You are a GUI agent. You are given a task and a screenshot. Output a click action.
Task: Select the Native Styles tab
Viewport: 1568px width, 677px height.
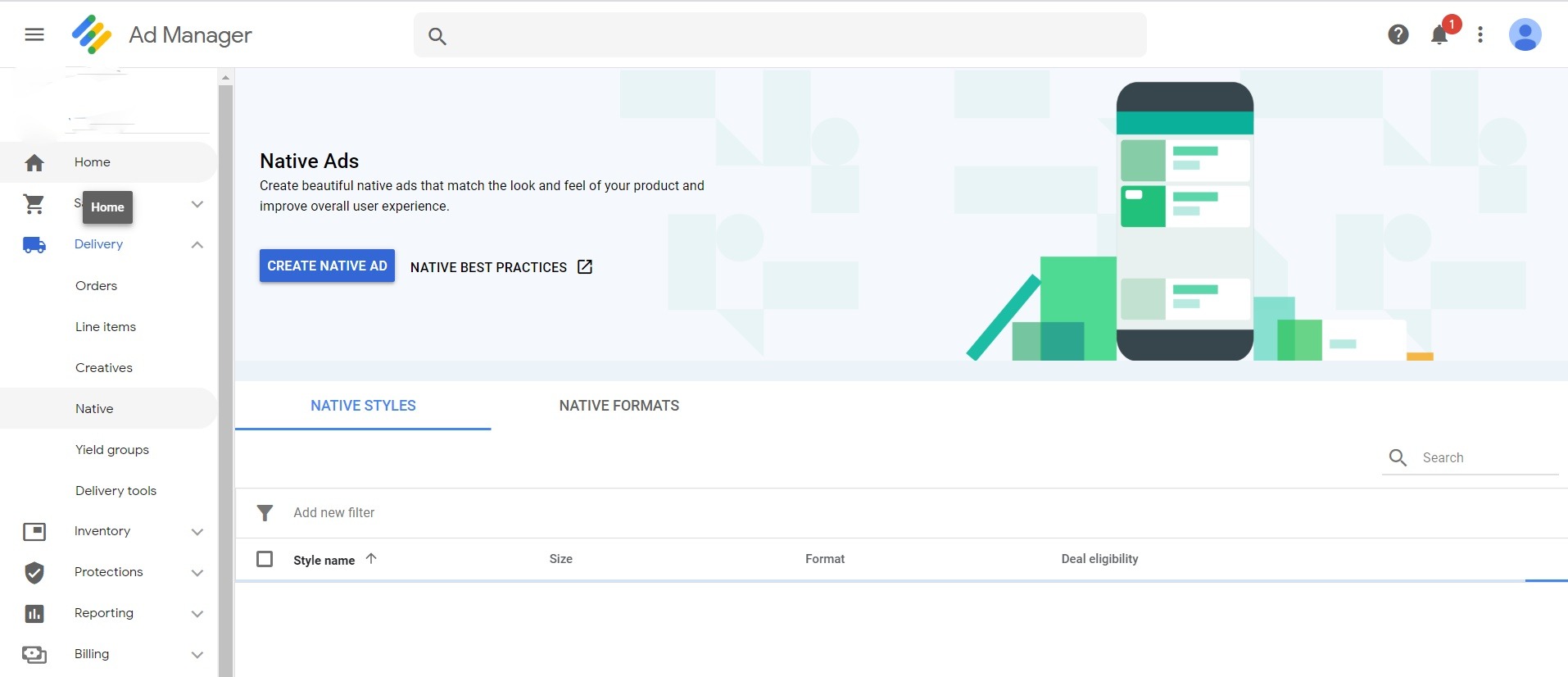click(x=363, y=406)
